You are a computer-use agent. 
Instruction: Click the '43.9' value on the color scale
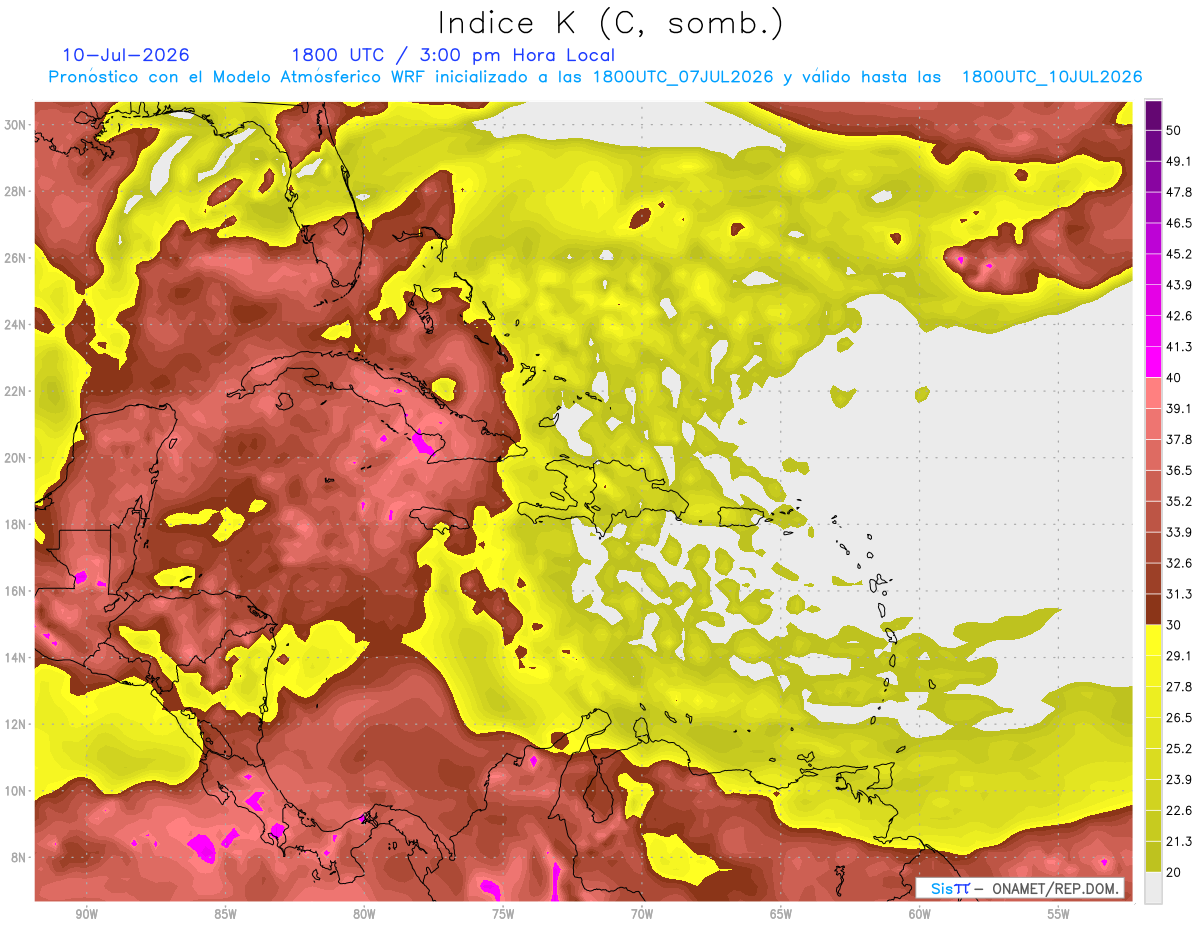1179,285
